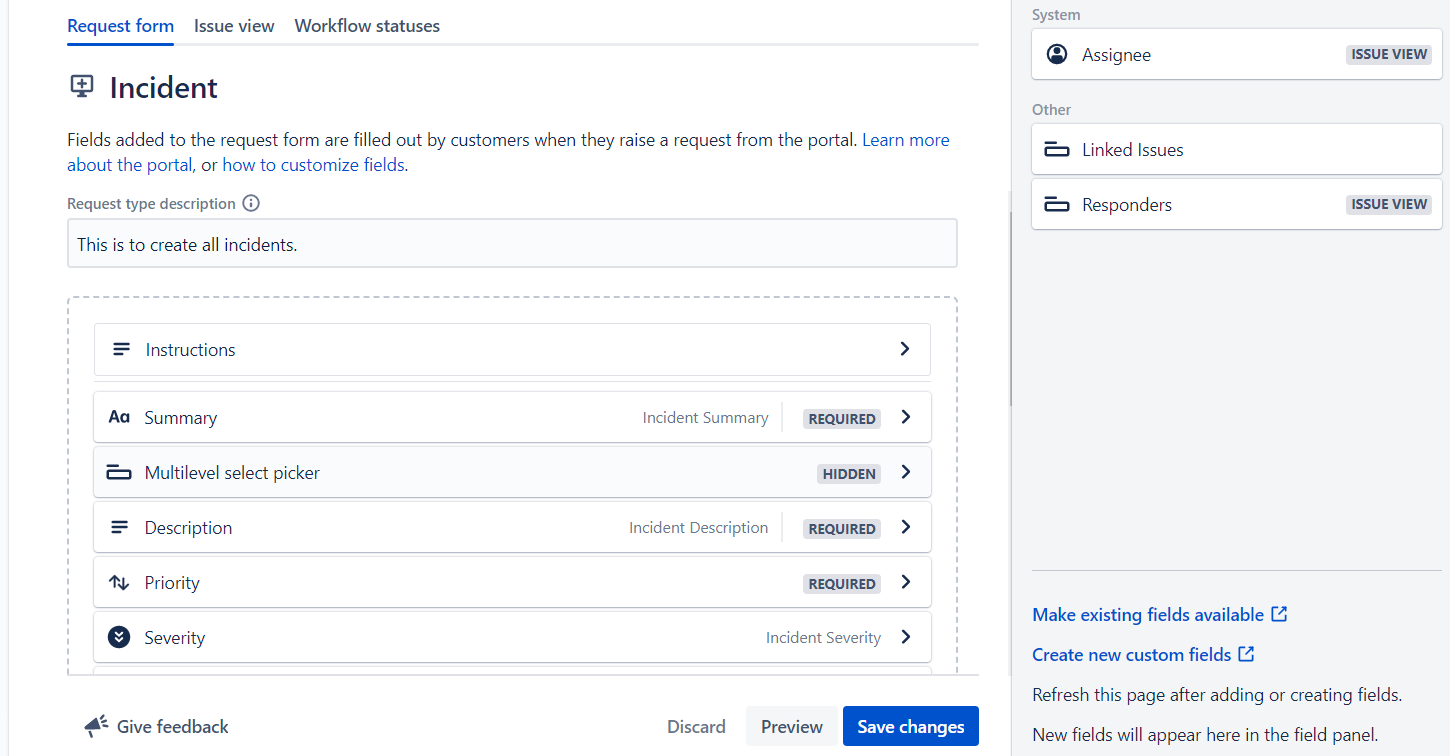Click the info icon beside Request type description
Screen dimensions: 1450x756
tap(251, 203)
